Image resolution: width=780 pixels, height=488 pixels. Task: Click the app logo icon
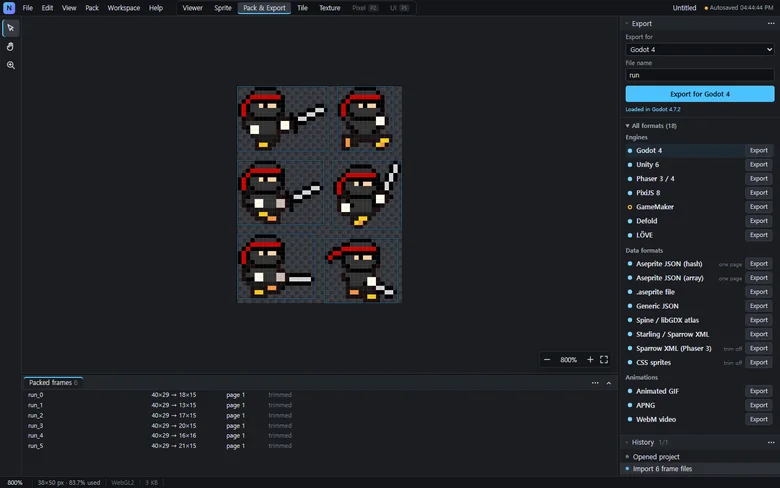[9, 8]
